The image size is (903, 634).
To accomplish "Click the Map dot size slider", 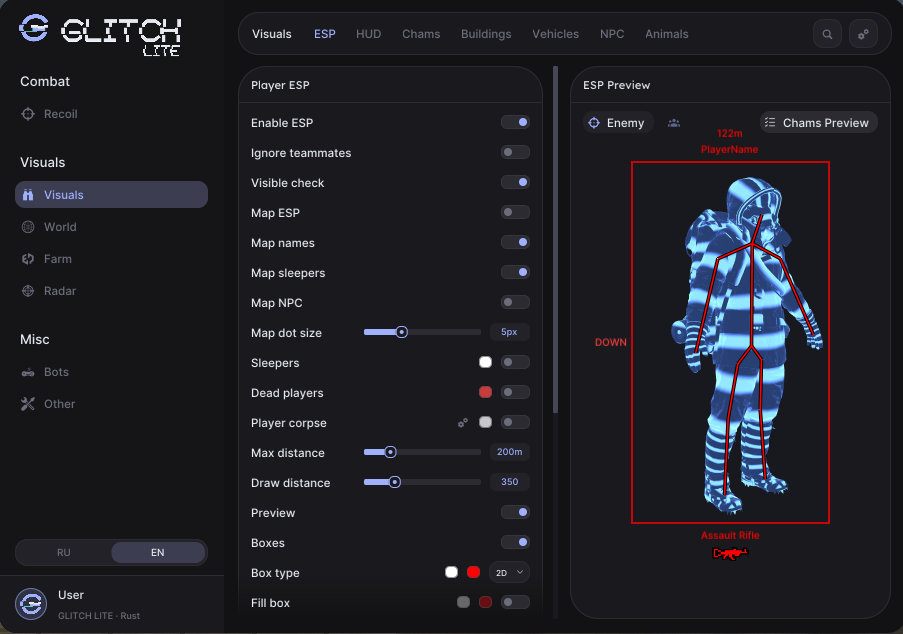I will [x=422, y=332].
